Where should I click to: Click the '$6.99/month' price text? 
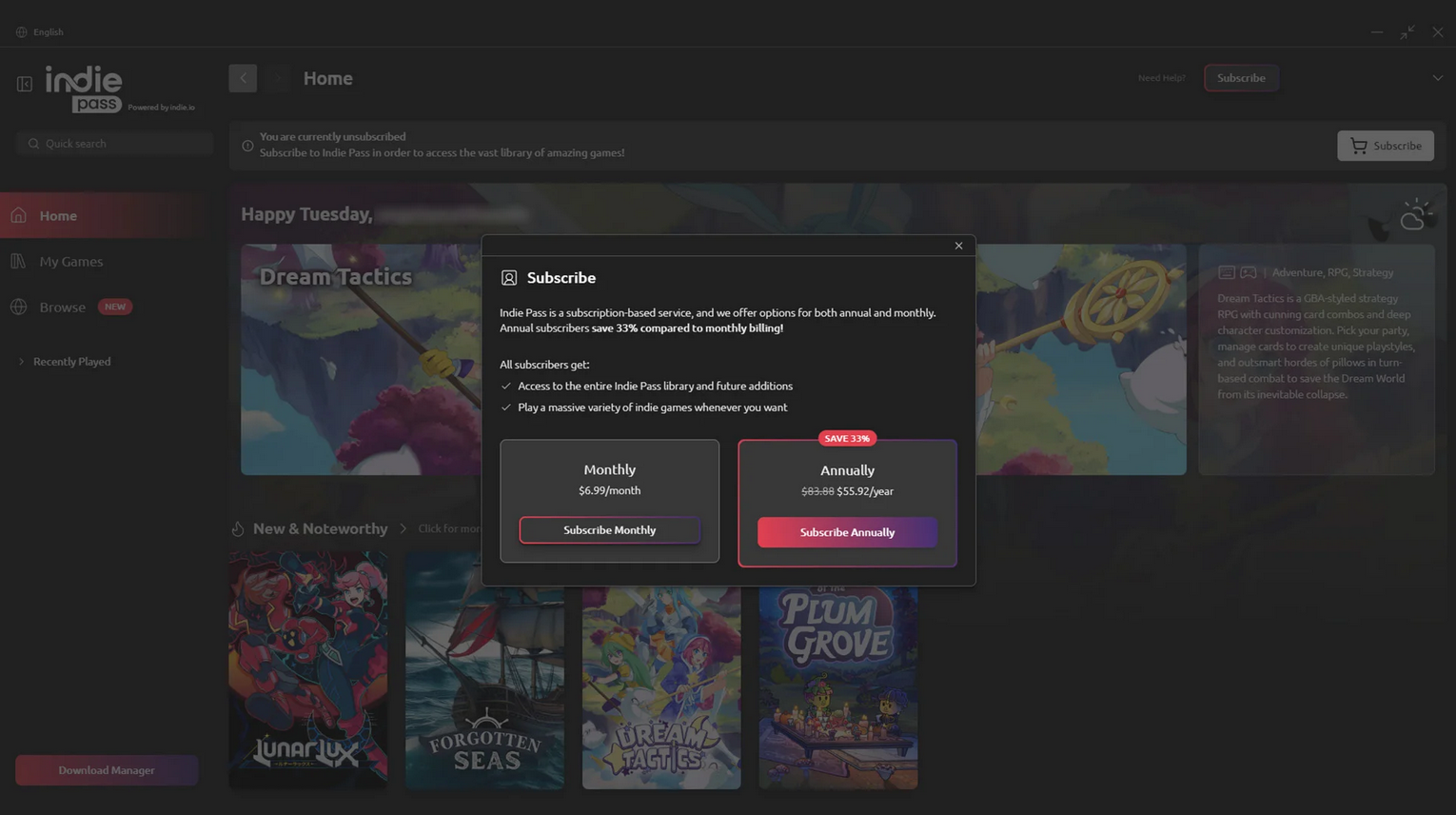(x=610, y=490)
